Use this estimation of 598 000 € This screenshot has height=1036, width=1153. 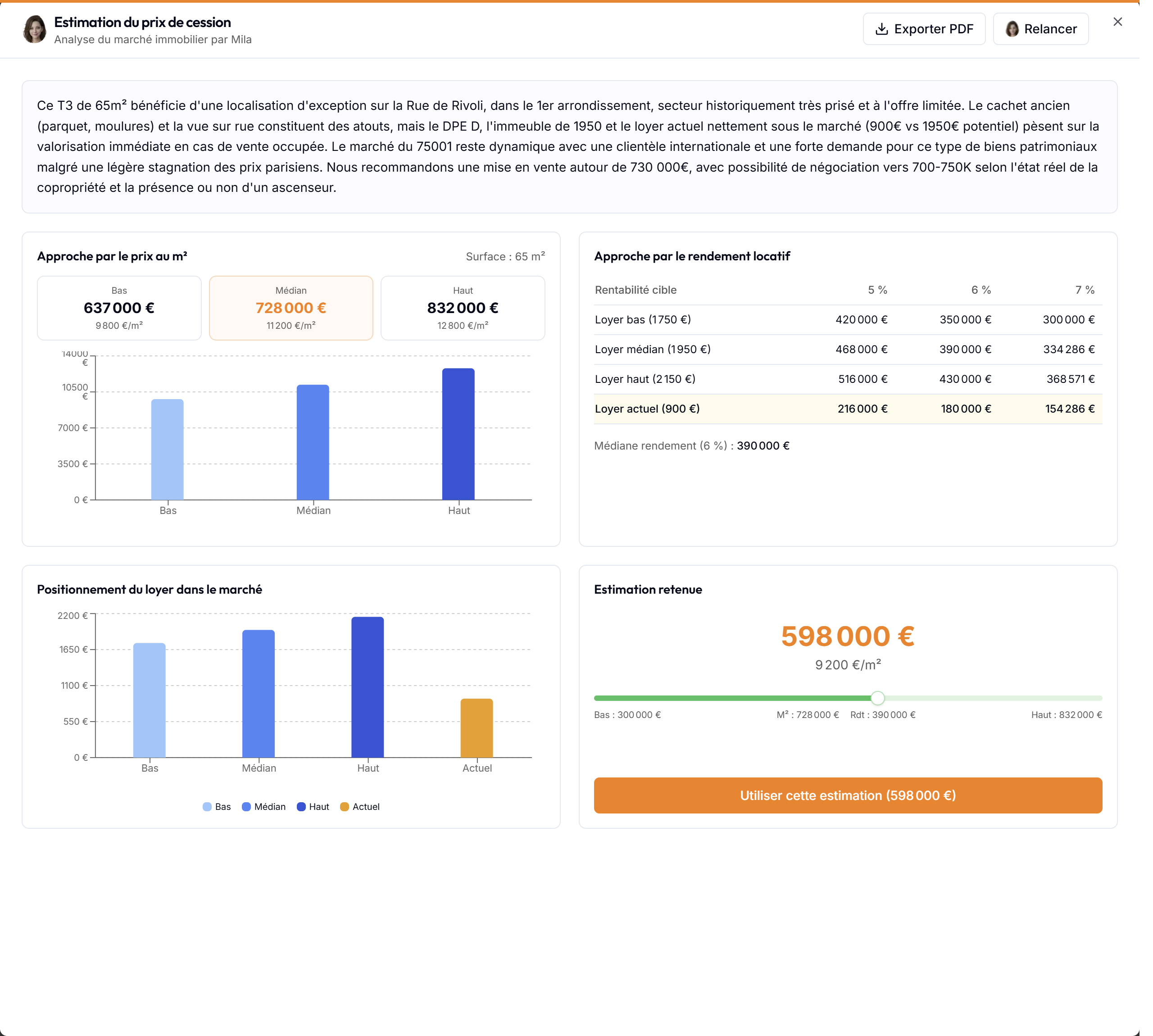(847, 795)
